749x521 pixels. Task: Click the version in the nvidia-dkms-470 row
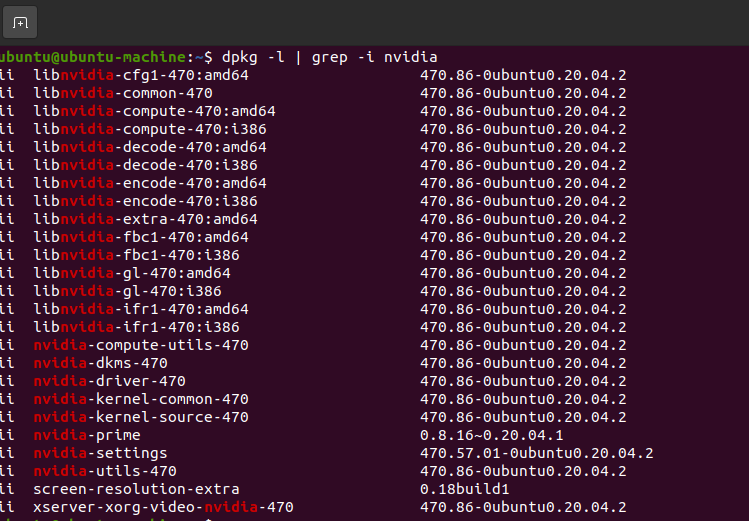tap(524, 363)
